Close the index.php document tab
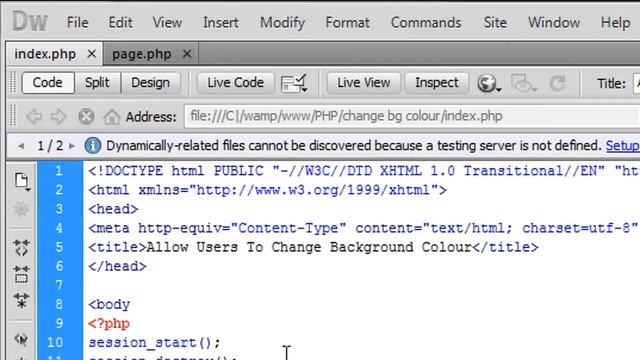The image size is (640, 360). pos(91,54)
